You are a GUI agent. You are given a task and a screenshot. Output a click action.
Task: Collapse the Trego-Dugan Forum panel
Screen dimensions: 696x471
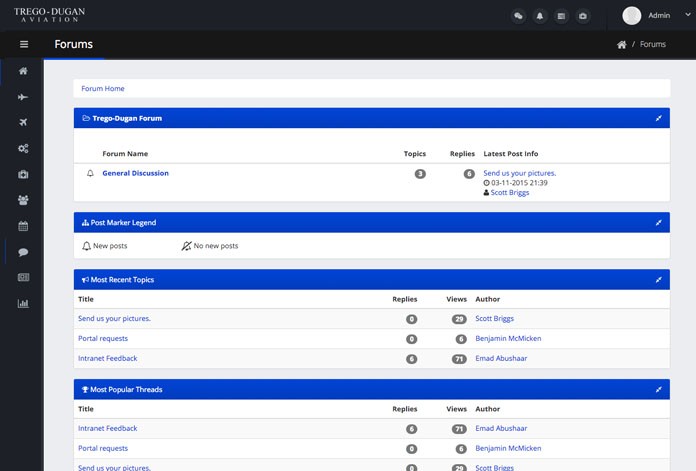coord(658,118)
